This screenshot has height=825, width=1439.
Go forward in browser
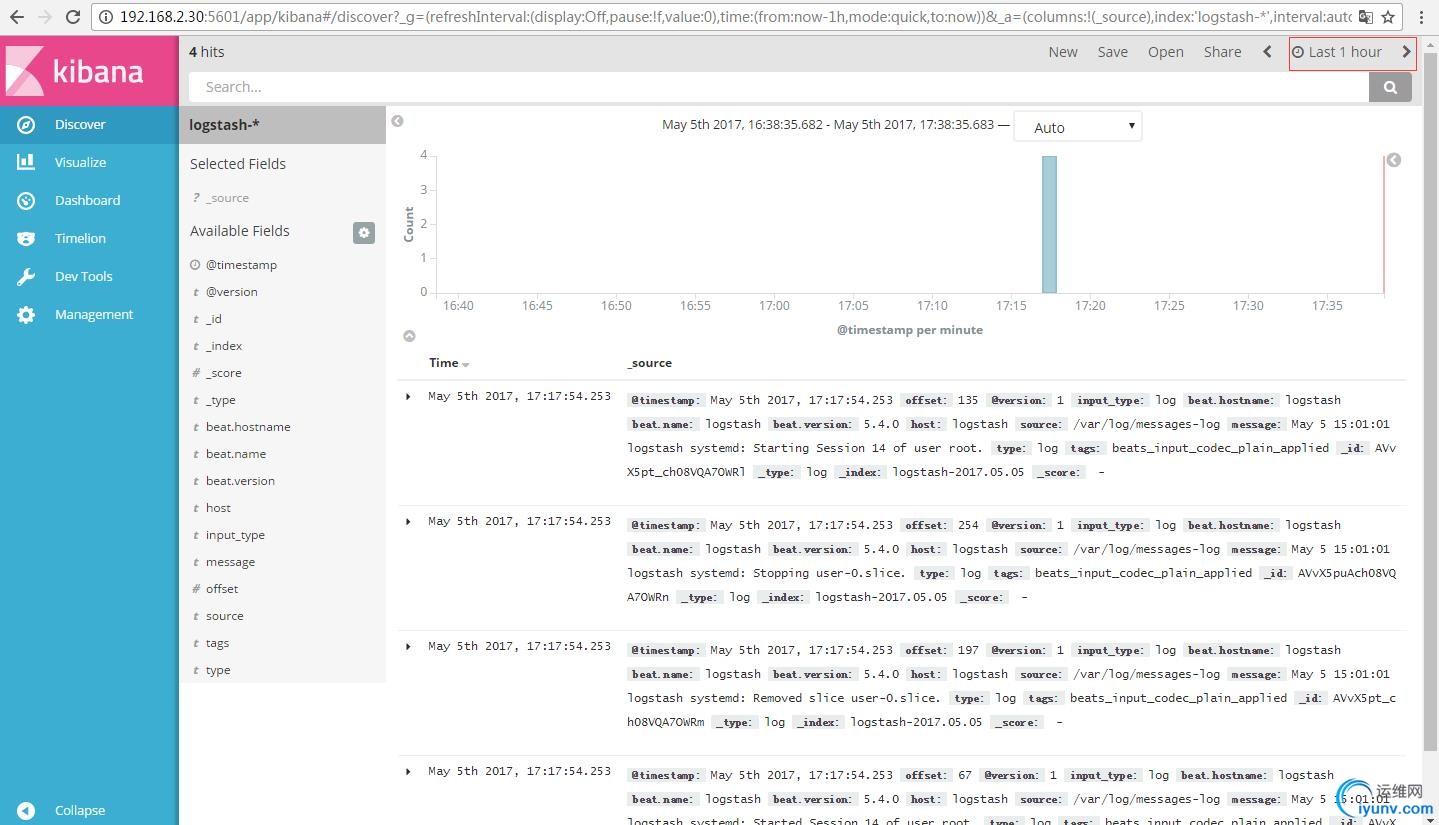click(x=46, y=17)
